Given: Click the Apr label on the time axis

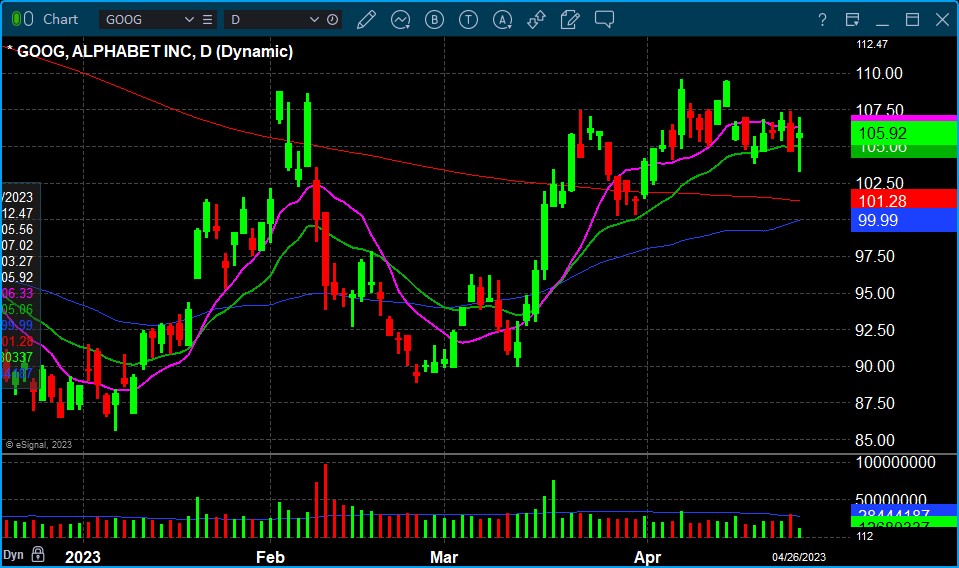Looking at the screenshot, I should pyautogui.click(x=647, y=557).
